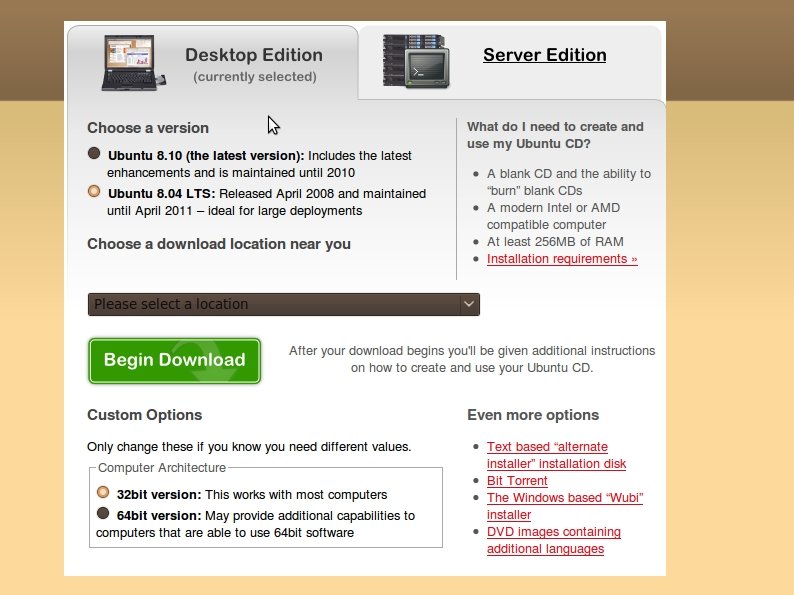Click the 'Even more options' heading
The height and width of the screenshot is (595, 794).
tap(533, 415)
